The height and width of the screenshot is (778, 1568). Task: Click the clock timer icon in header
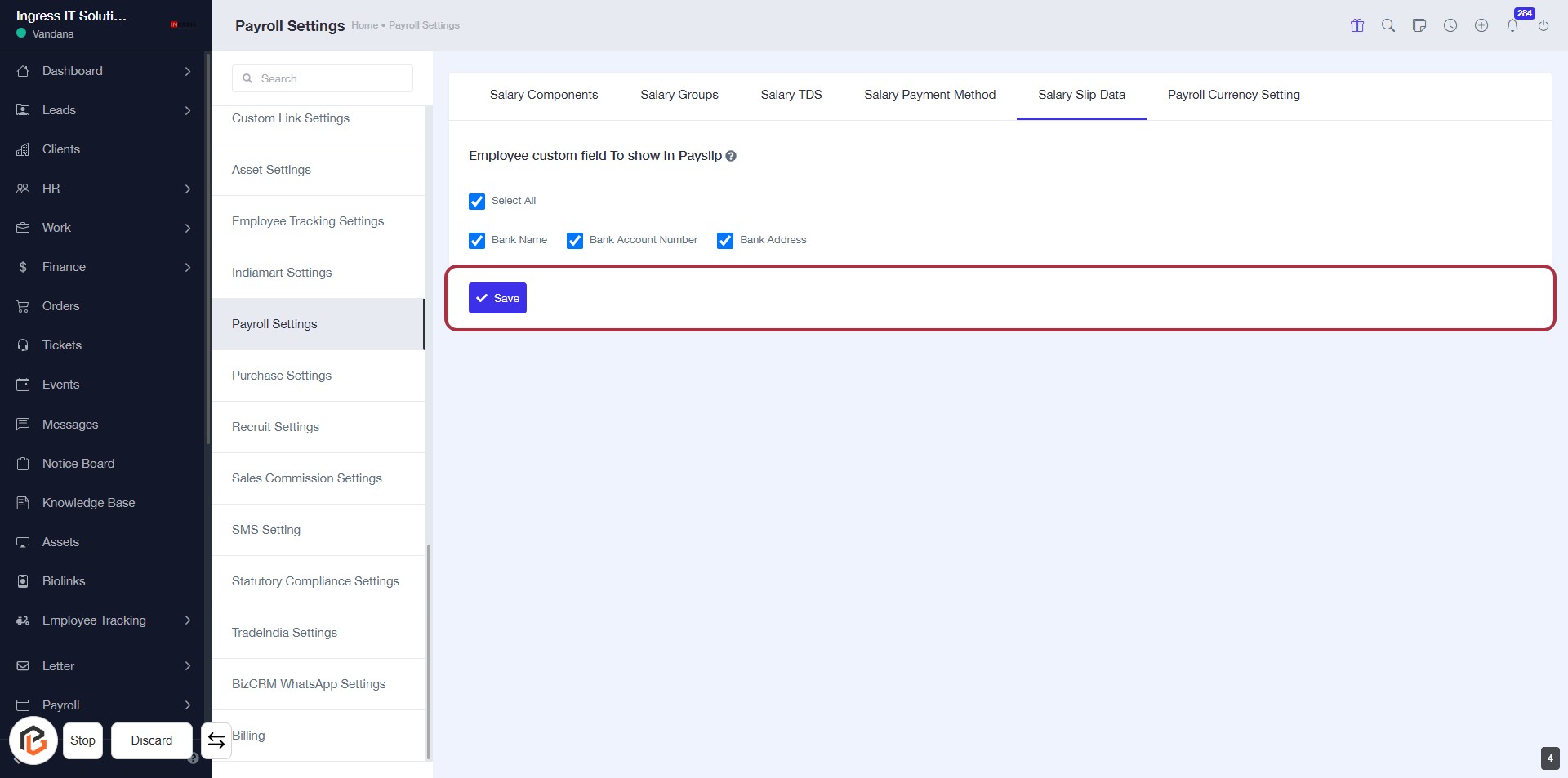[1450, 25]
